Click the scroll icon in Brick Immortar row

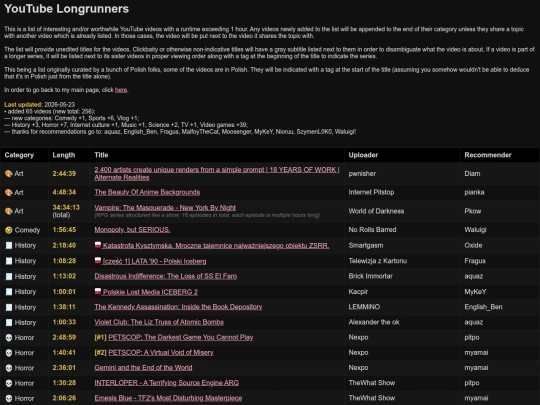(x=9, y=277)
